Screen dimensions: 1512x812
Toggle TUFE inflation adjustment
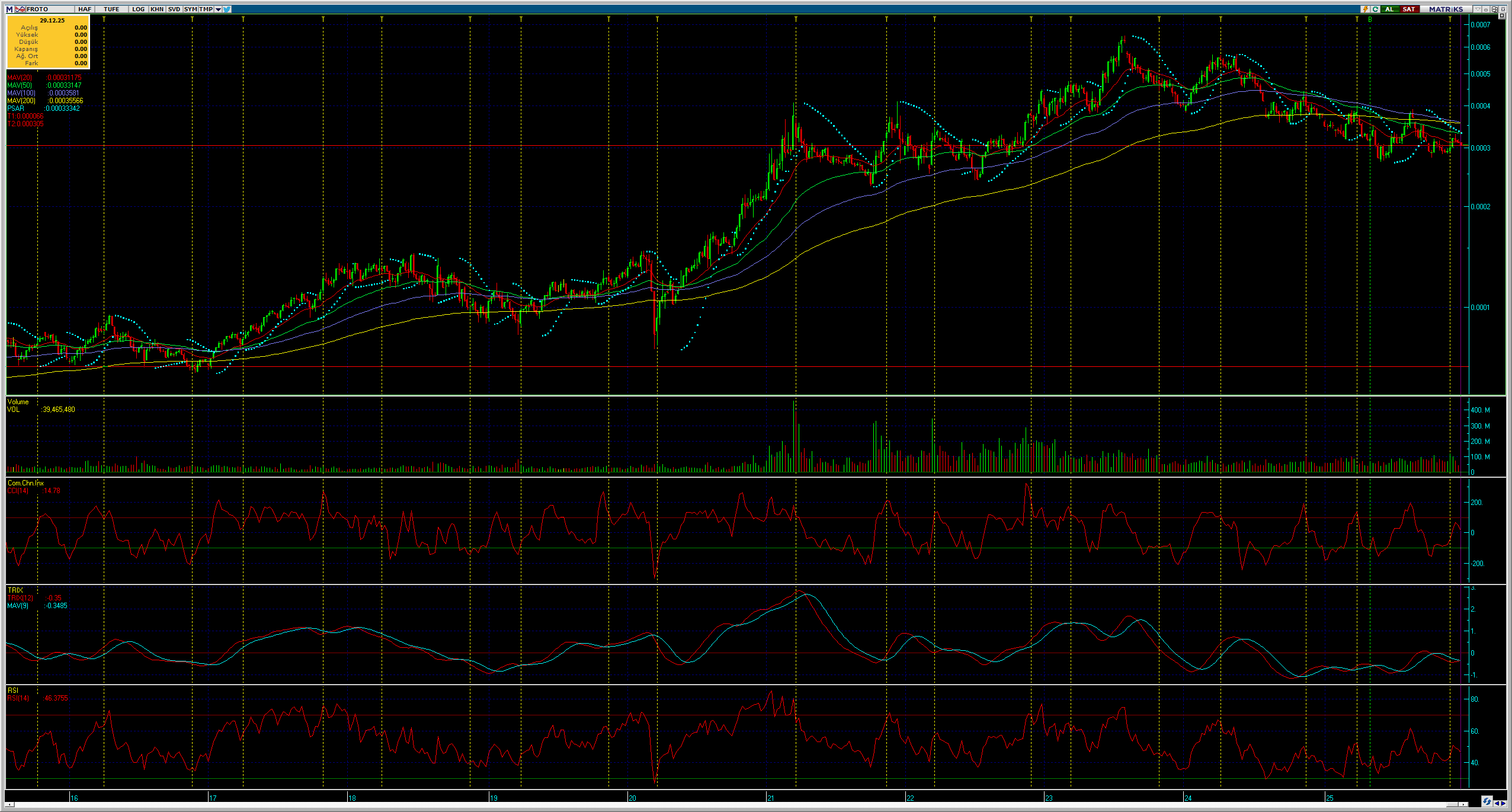(x=111, y=9)
